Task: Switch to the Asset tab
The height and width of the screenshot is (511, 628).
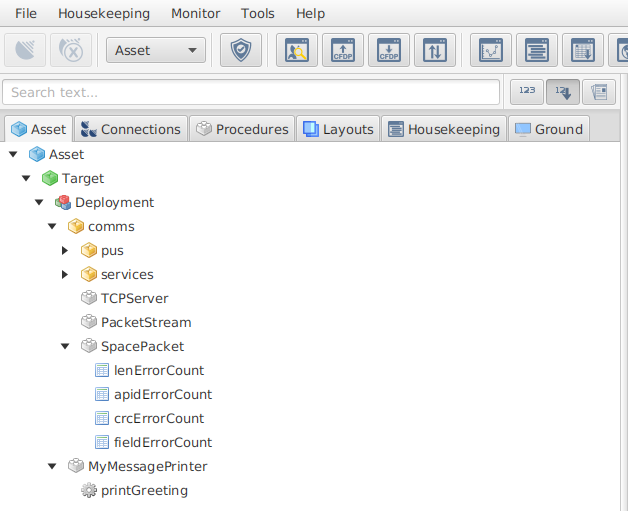Action: click(x=38, y=129)
